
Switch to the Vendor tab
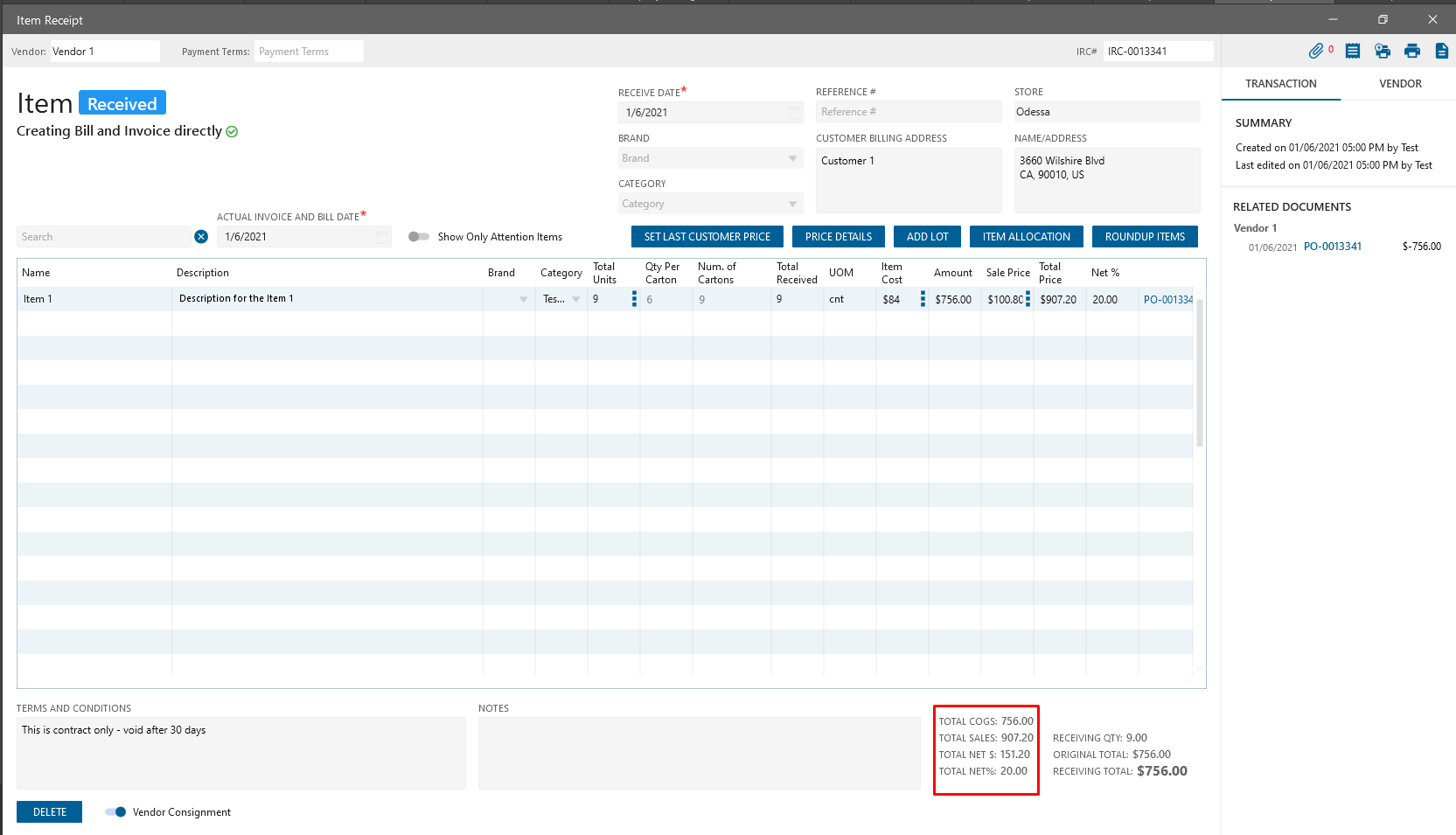point(1400,84)
